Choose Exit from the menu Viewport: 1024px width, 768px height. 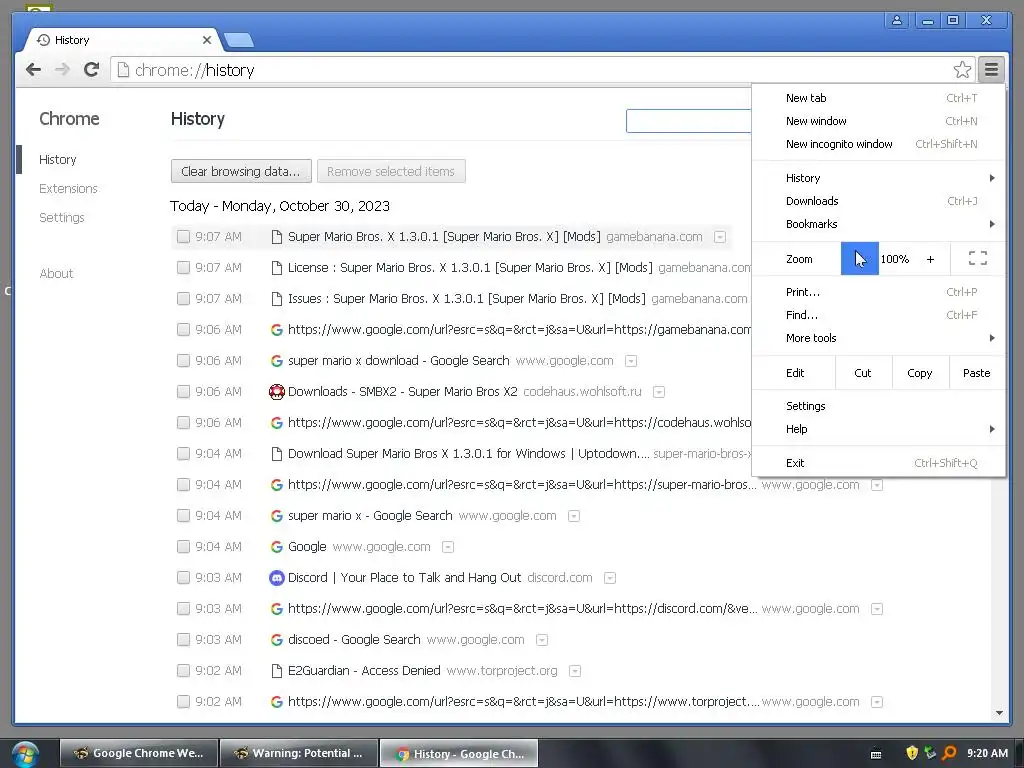878,463
